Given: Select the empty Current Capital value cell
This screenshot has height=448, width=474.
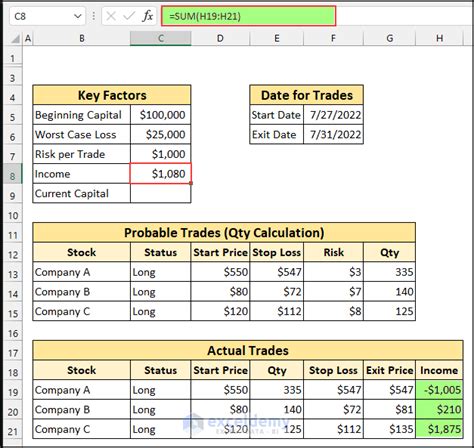Looking at the screenshot, I should [x=161, y=193].
